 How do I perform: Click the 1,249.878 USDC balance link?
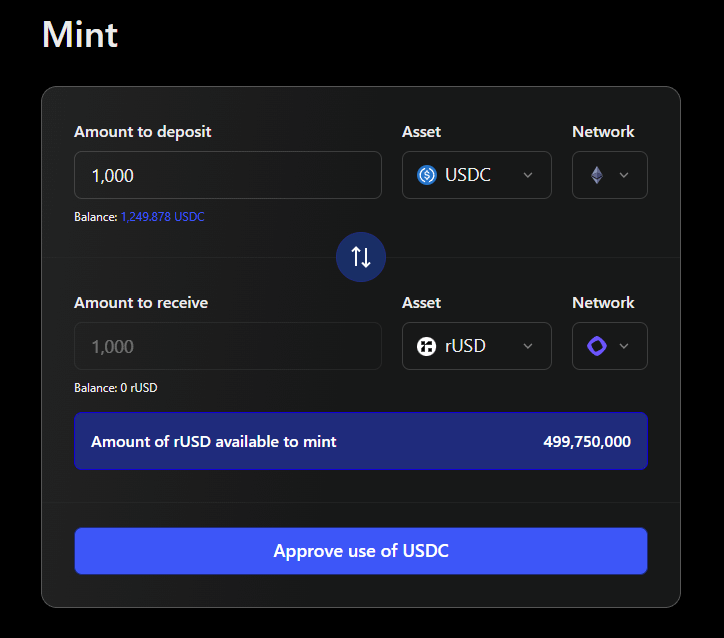(163, 217)
